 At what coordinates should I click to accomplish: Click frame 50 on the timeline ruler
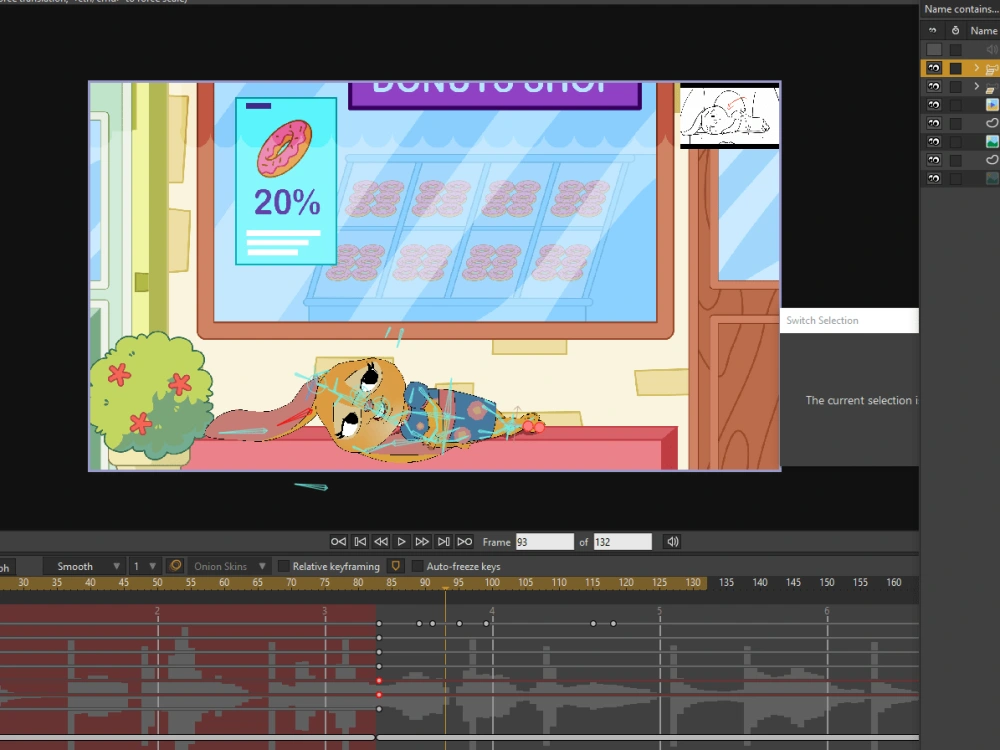coord(157,582)
